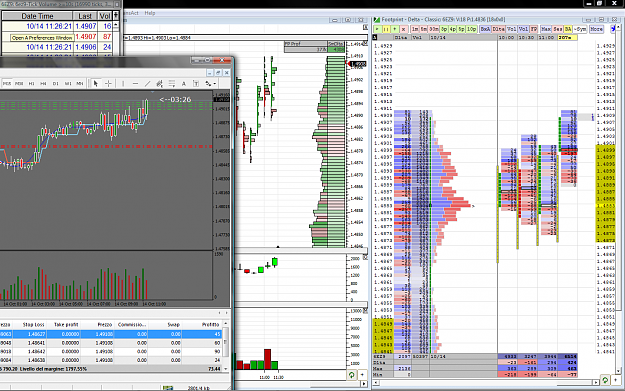This screenshot has height=391, width=625.
Task: Click the -Sym button in Footprint toolbar
Action: coord(580,29)
